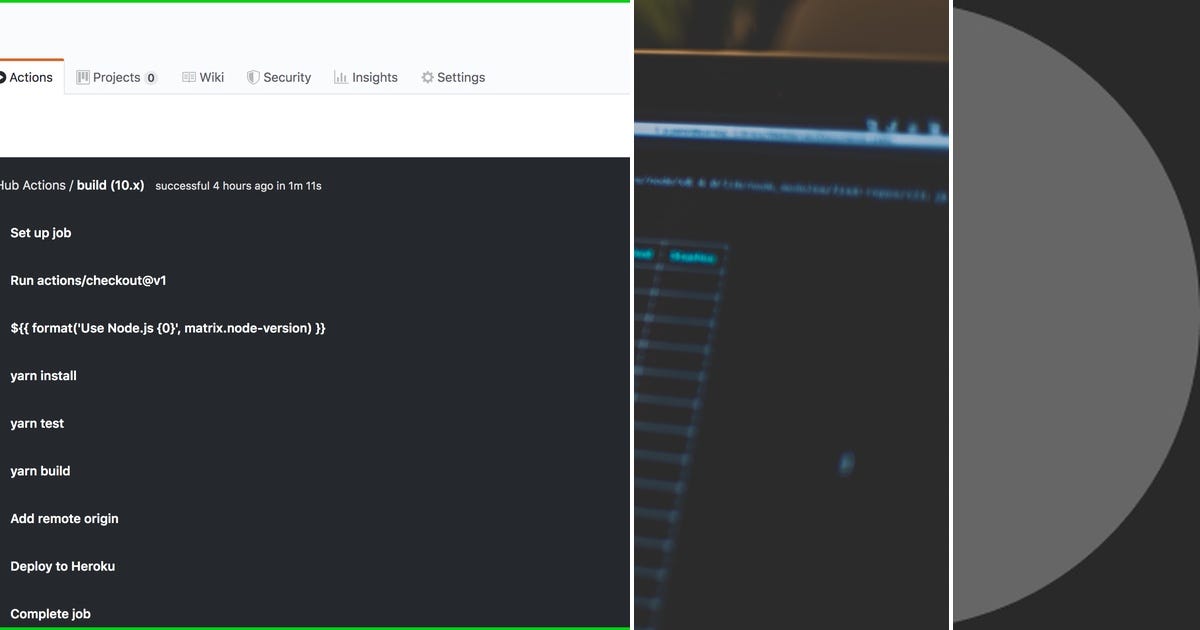Screen dimensions: 1200x630
Task: Click the Projects board icon
Action: 85,77
